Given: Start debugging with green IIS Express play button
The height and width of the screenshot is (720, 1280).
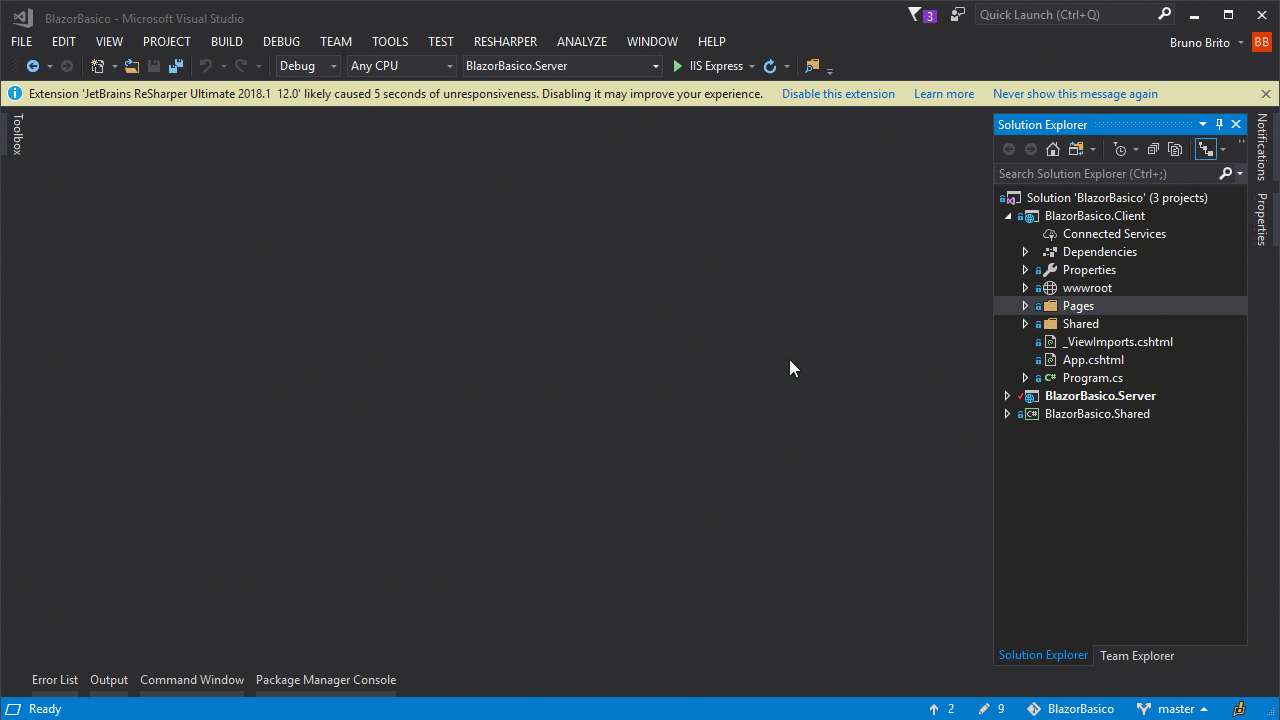Looking at the screenshot, I should [x=678, y=66].
